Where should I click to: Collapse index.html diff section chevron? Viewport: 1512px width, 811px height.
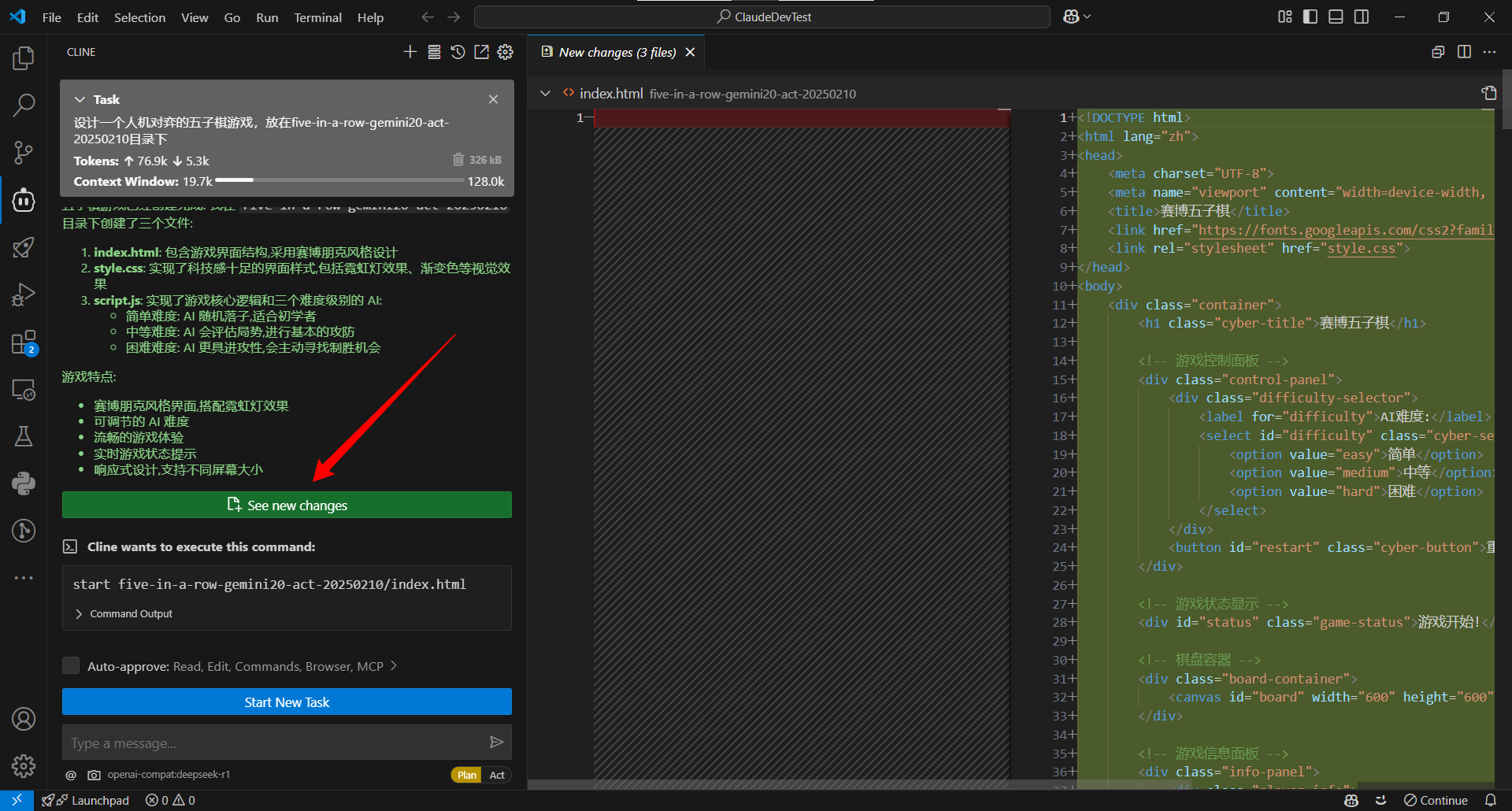pyautogui.click(x=545, y=93)
